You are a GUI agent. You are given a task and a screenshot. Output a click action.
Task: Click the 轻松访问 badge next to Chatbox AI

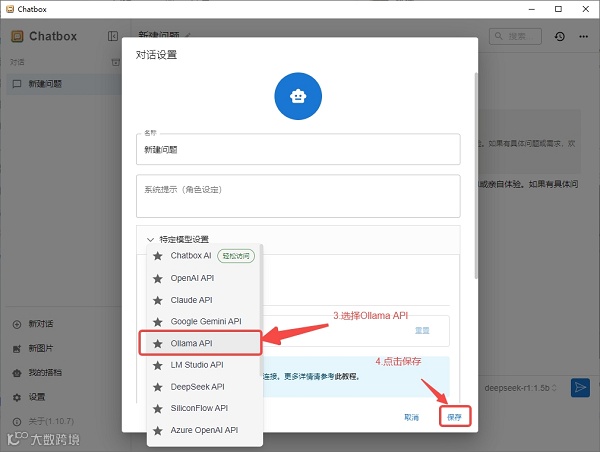236,256
